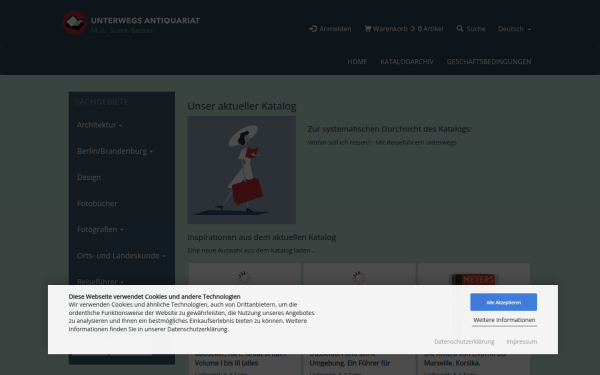Click the magnifier search icon
This screenshot has width=600, height=375.
point(460,28)
